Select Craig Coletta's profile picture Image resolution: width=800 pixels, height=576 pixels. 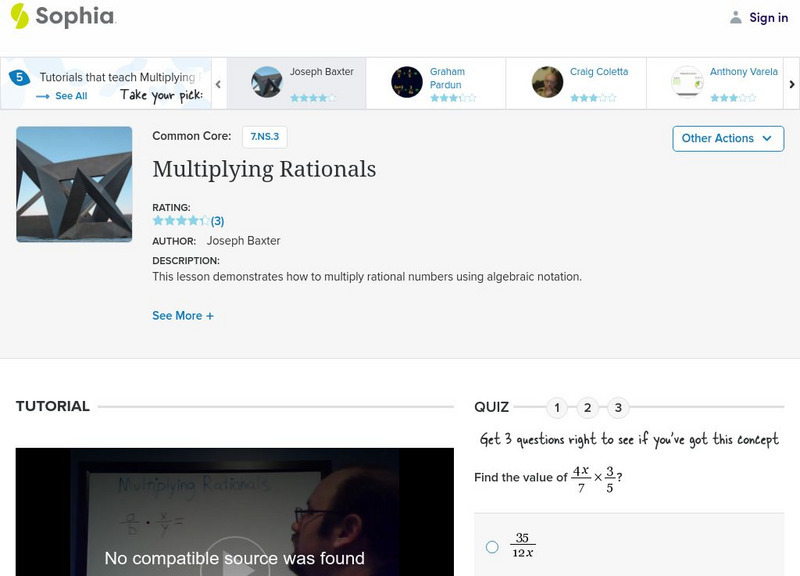tap(546, 80)
